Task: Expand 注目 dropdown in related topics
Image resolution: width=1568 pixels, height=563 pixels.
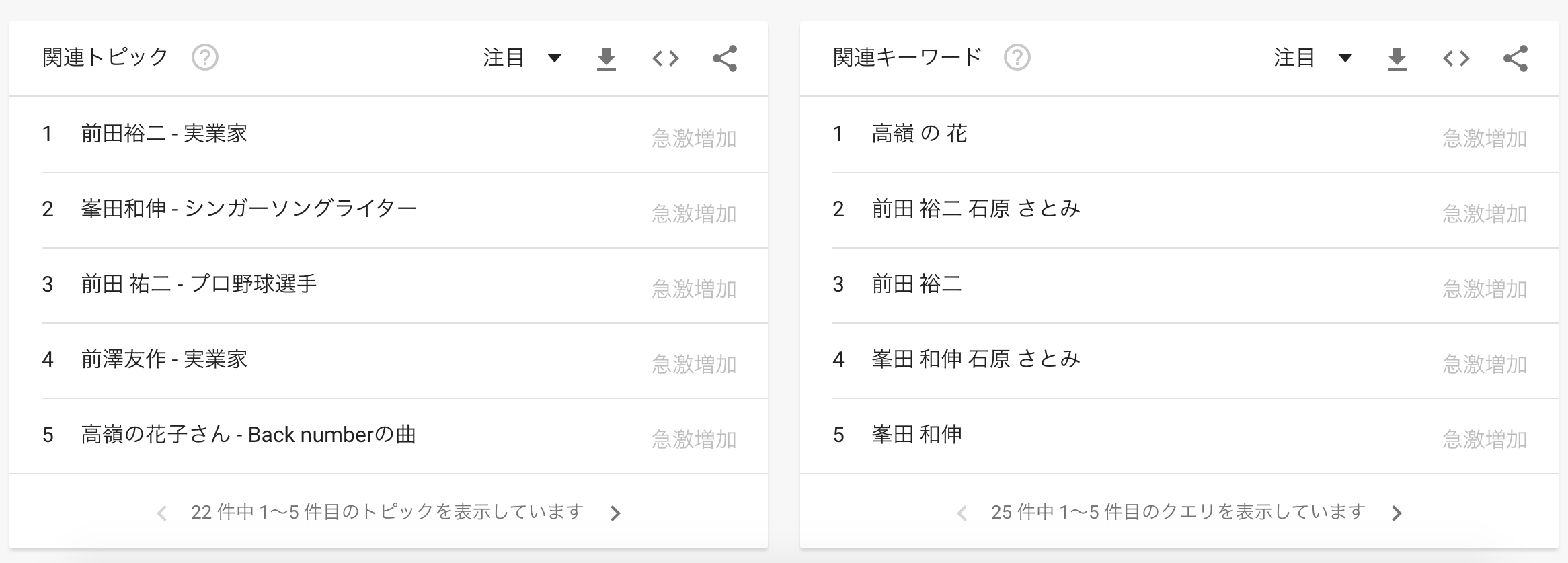Action: (522, 58)
